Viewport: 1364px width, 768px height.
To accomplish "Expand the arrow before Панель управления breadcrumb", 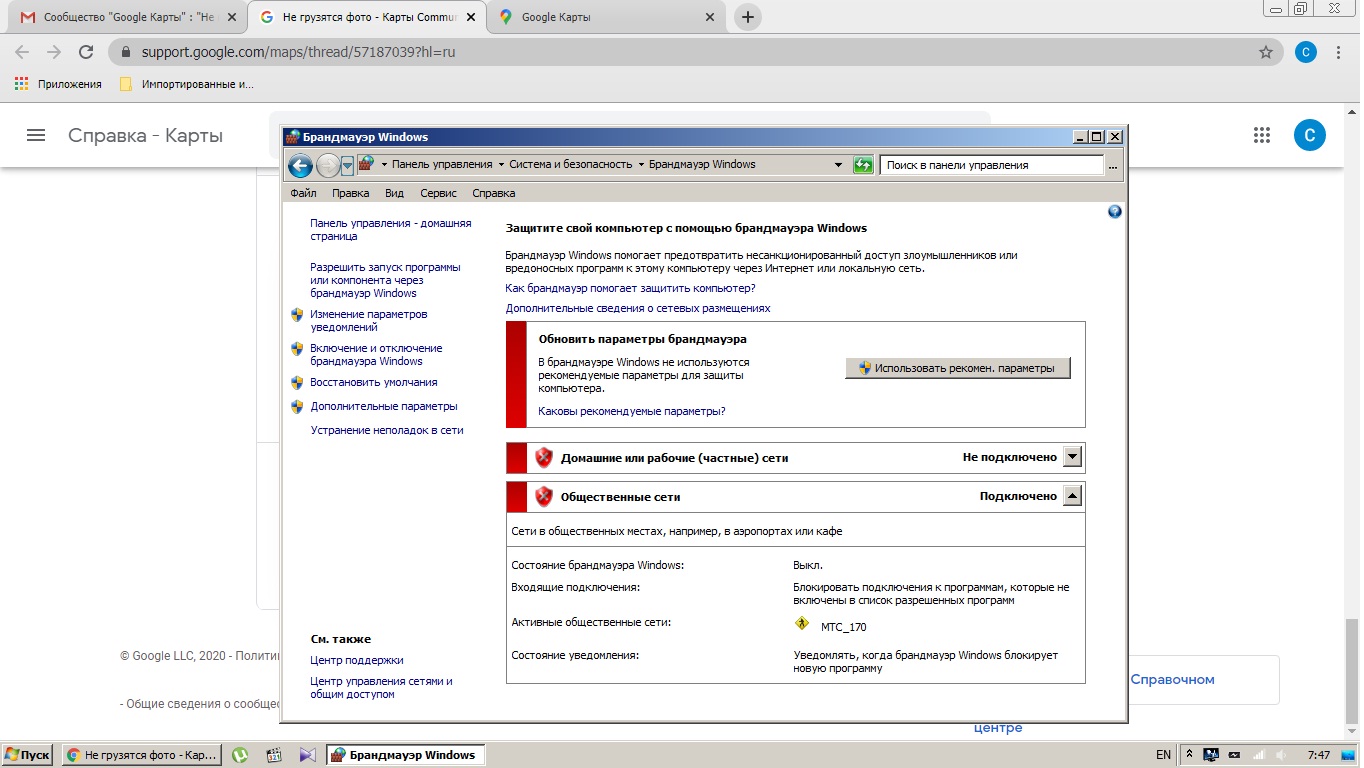I will click(384, 165).
